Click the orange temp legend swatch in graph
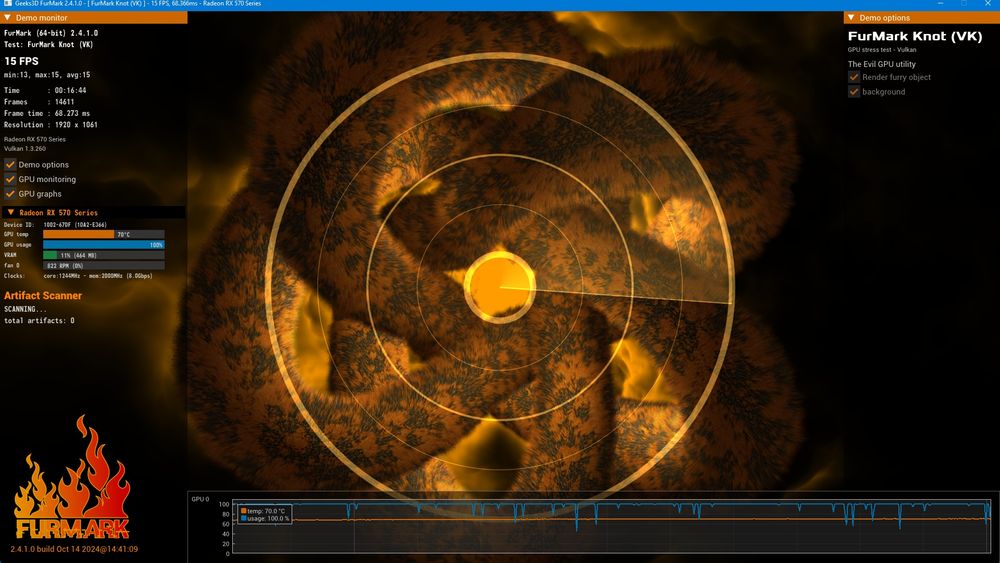This screenshot has width=1000, height=563. pos(244,511)
